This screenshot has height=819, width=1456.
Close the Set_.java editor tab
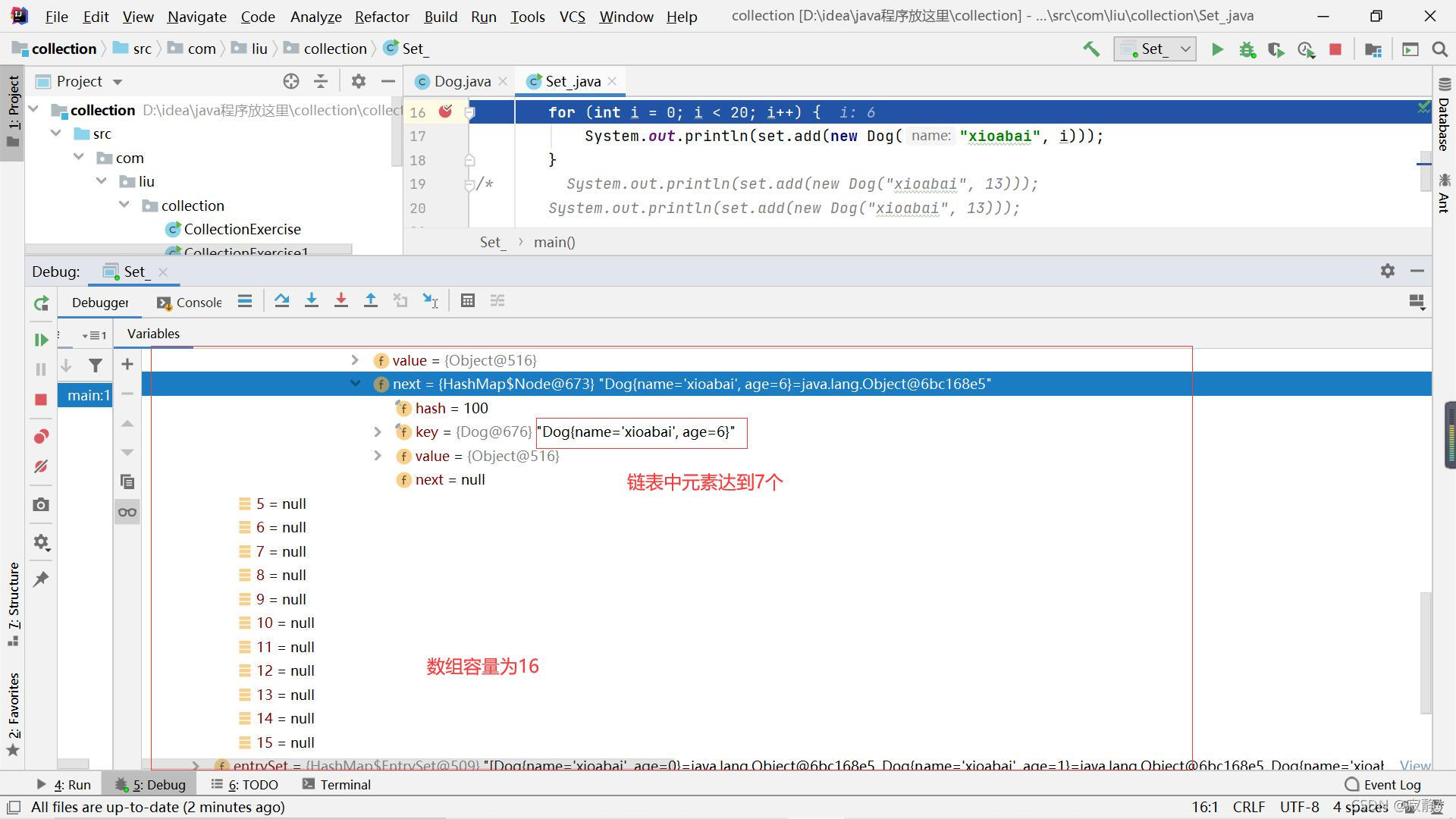(x=612, y=81)
